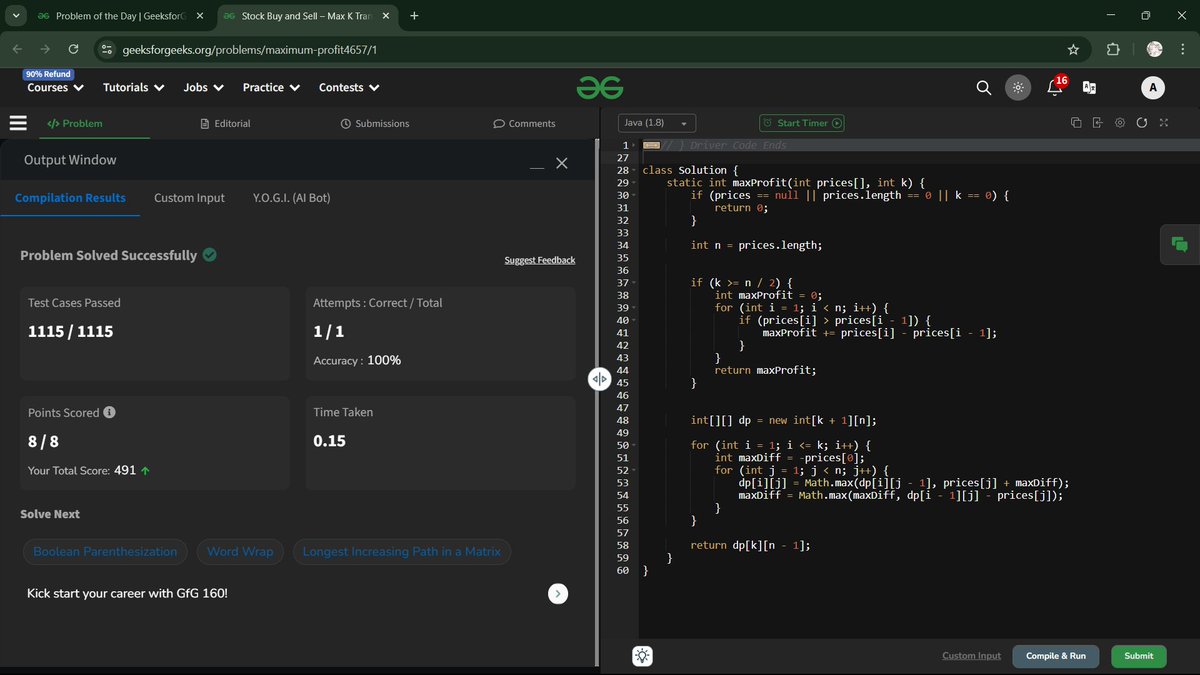Collapse the for loop fold at line 50
The image size is (1200, 675).
coord(633,445)
